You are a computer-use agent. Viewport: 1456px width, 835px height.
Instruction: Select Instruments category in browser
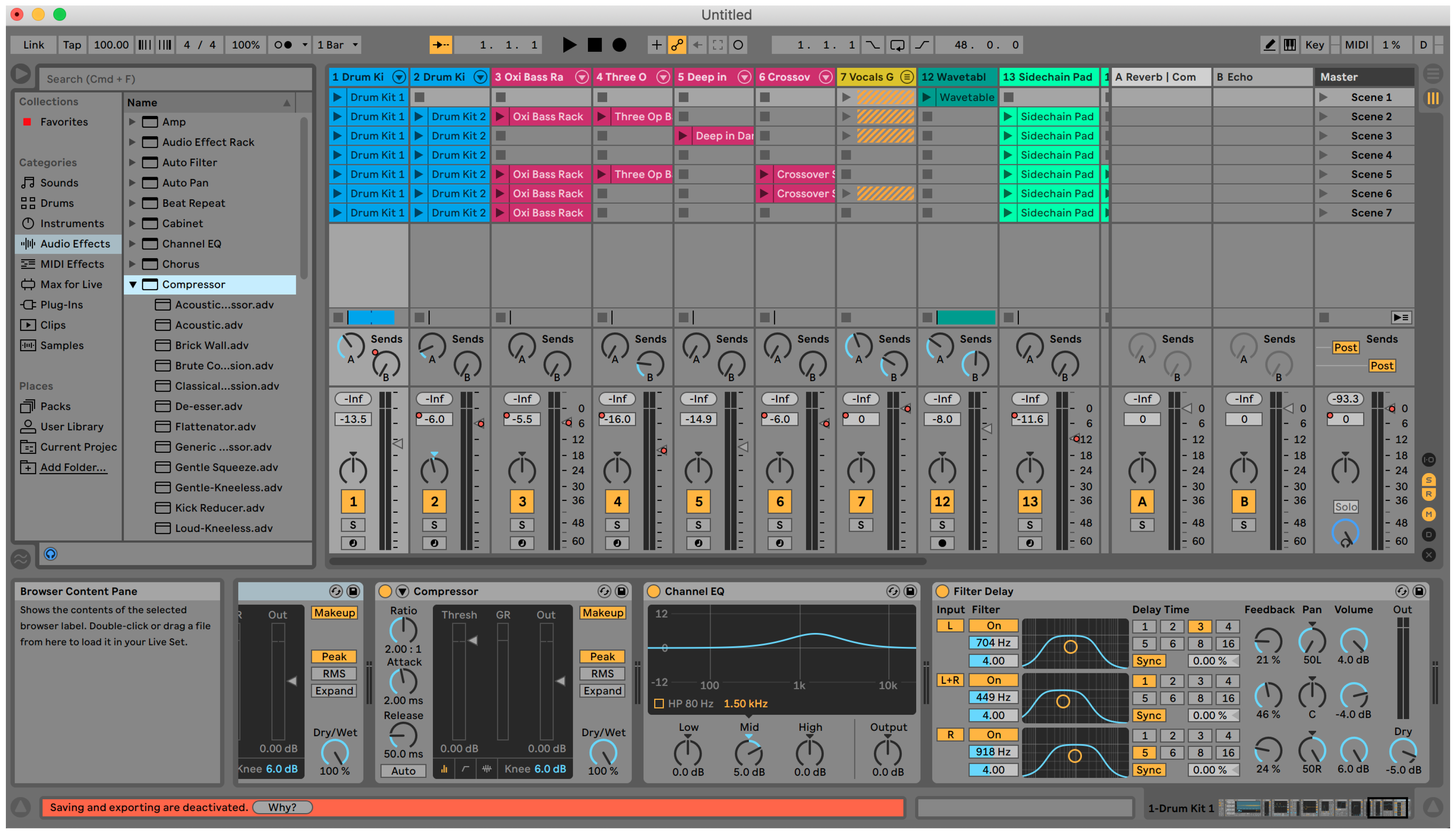72,223
